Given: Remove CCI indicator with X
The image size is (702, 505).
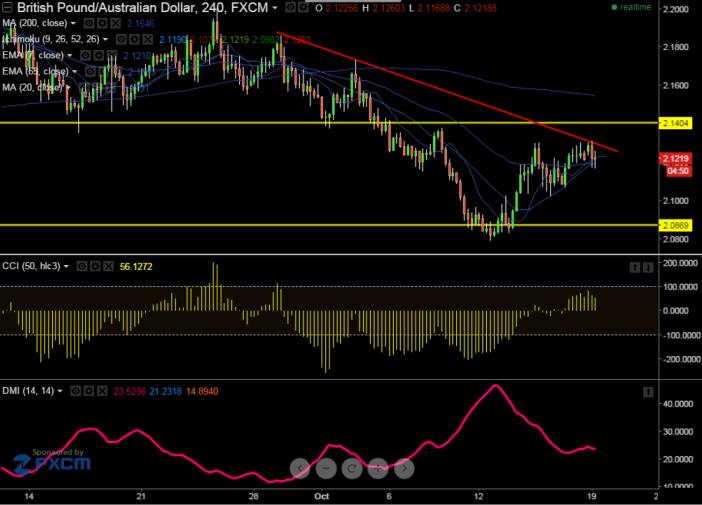Looking at the screenshot, I should click(108, 266).
